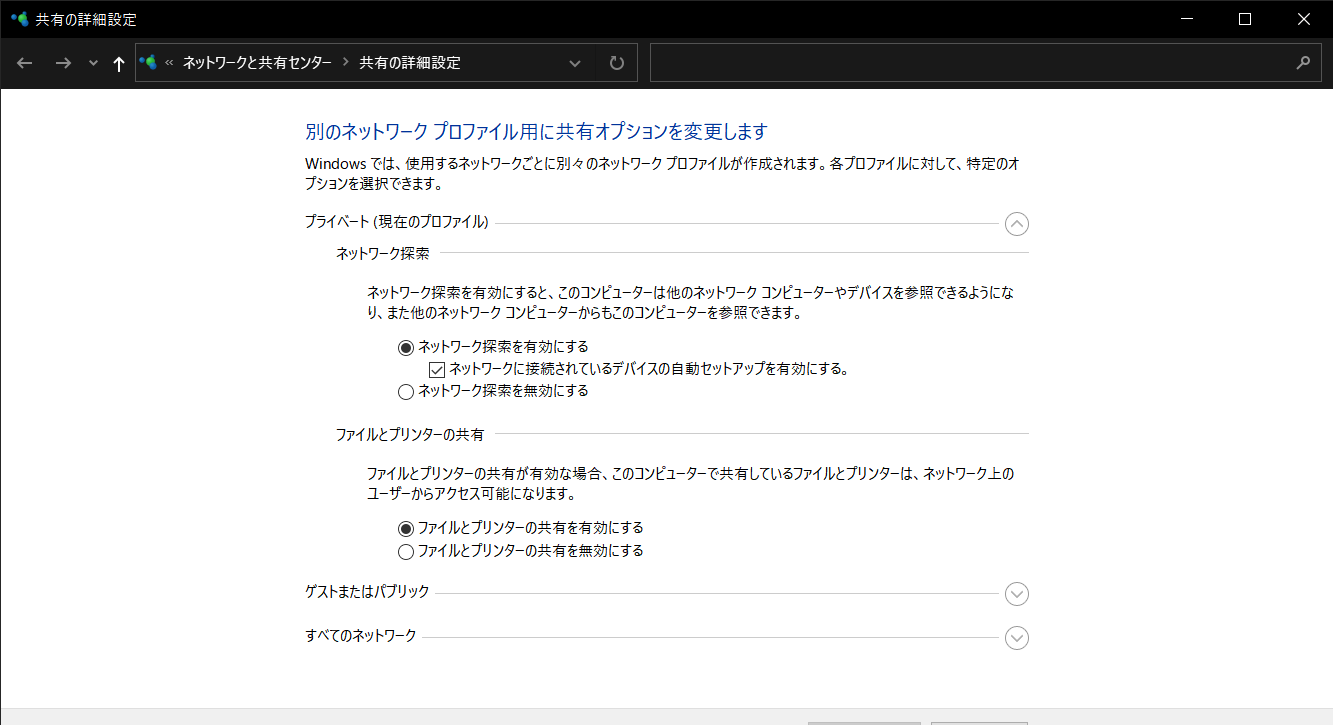Click the breadcrumb overflow double chevron
The width and height of the screenshot is (1333, 725).
click(169, 62)
